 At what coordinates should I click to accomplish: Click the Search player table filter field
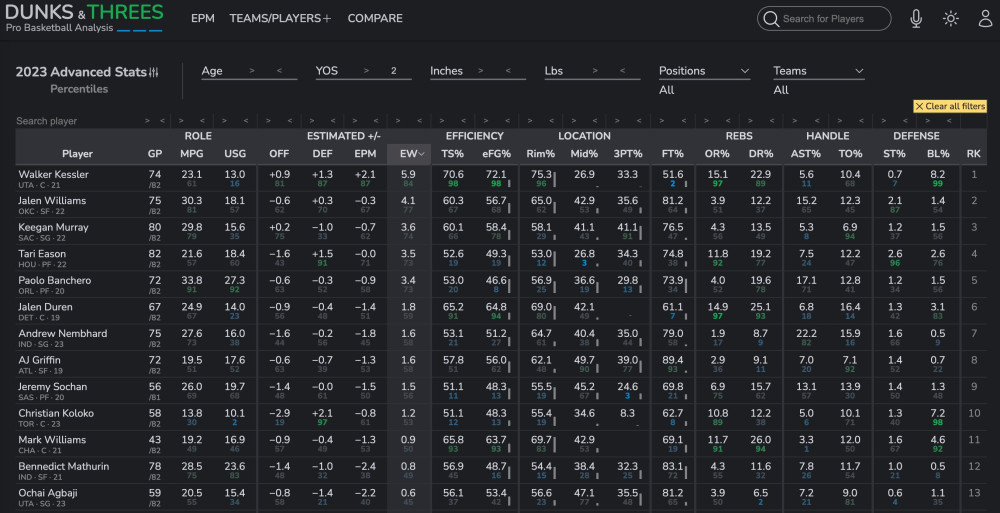[70, 121]
